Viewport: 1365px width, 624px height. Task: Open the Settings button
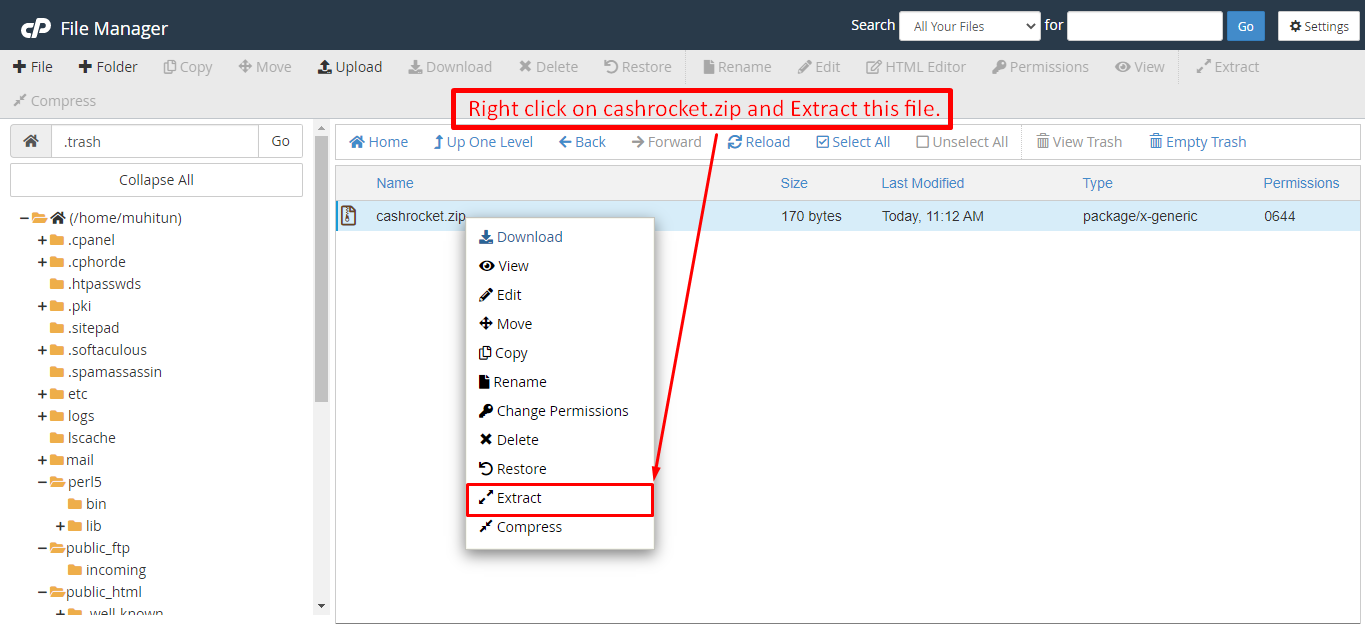[1318, 26]
